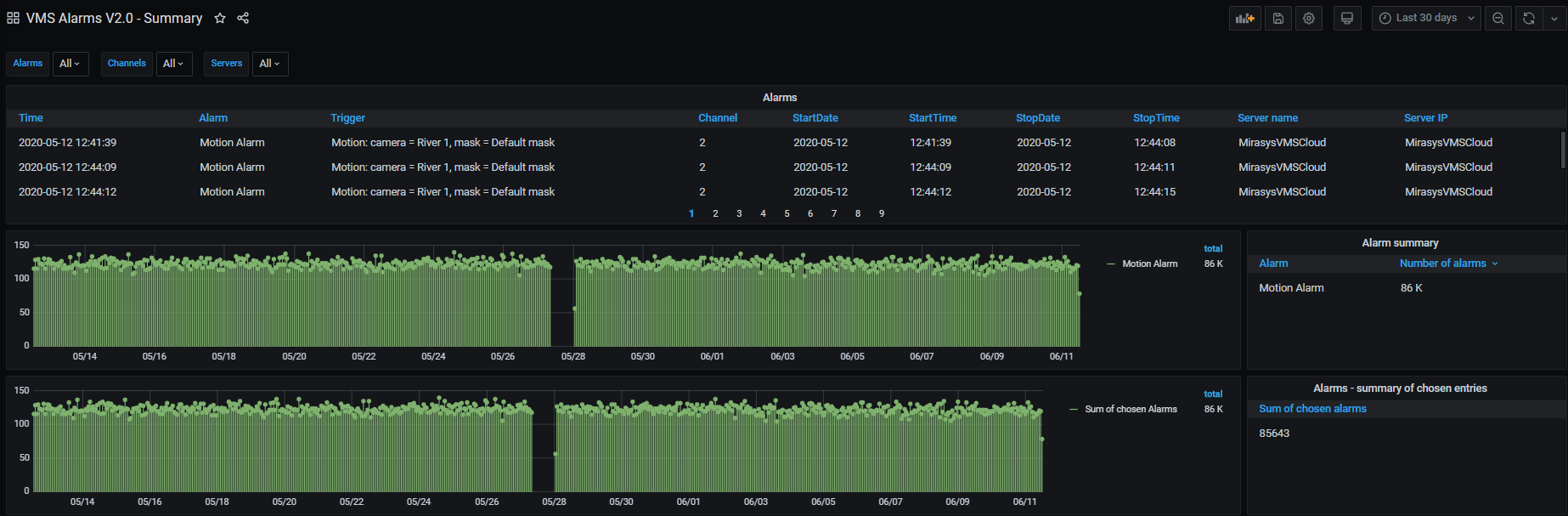
Task: Expand the Alarms variable All dropdown
Action: point(70,64)
